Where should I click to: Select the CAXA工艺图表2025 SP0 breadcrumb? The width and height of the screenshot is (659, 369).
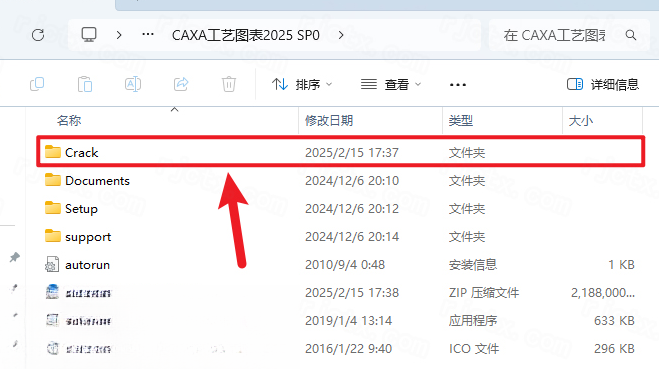click(x=246, y=35)
